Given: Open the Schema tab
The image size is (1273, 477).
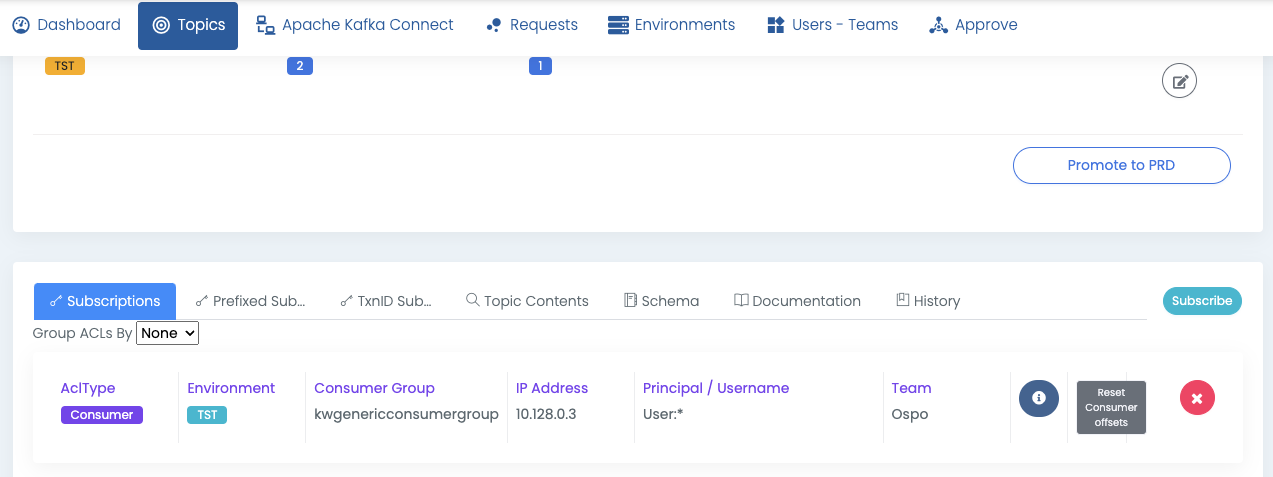Looking at the screenshot, I should pos(661,301).
